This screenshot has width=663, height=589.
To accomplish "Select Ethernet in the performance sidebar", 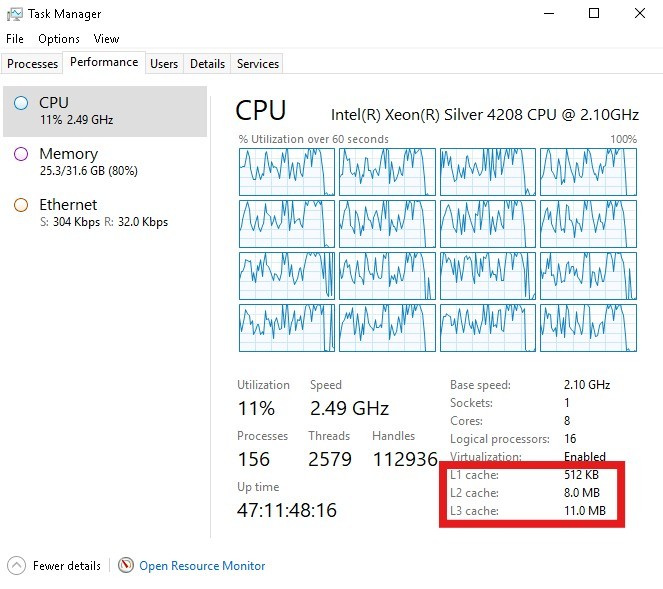I will (68, 205).
